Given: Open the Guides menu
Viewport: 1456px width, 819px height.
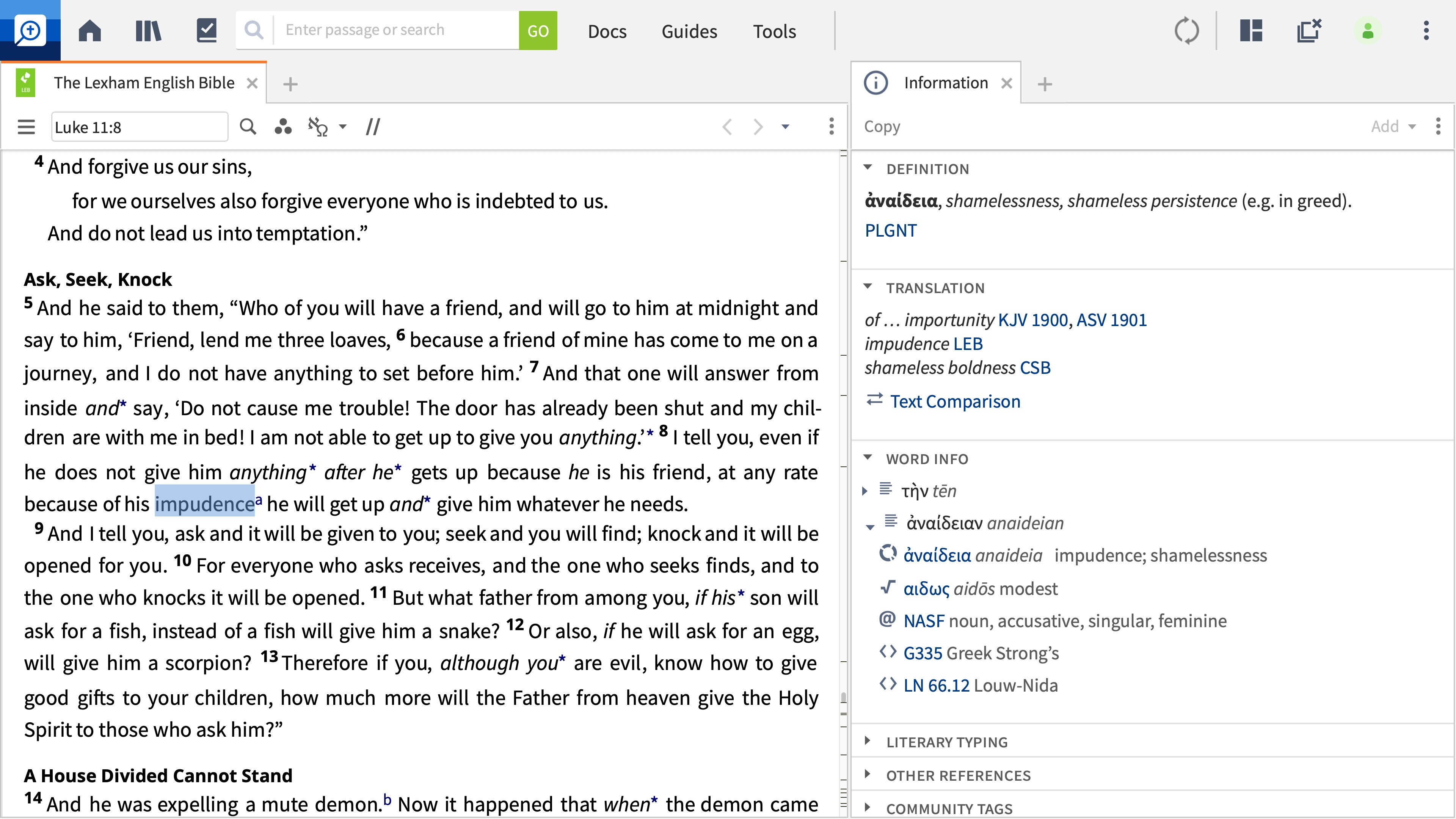Looking at the screenshot, I should point(690,31).
